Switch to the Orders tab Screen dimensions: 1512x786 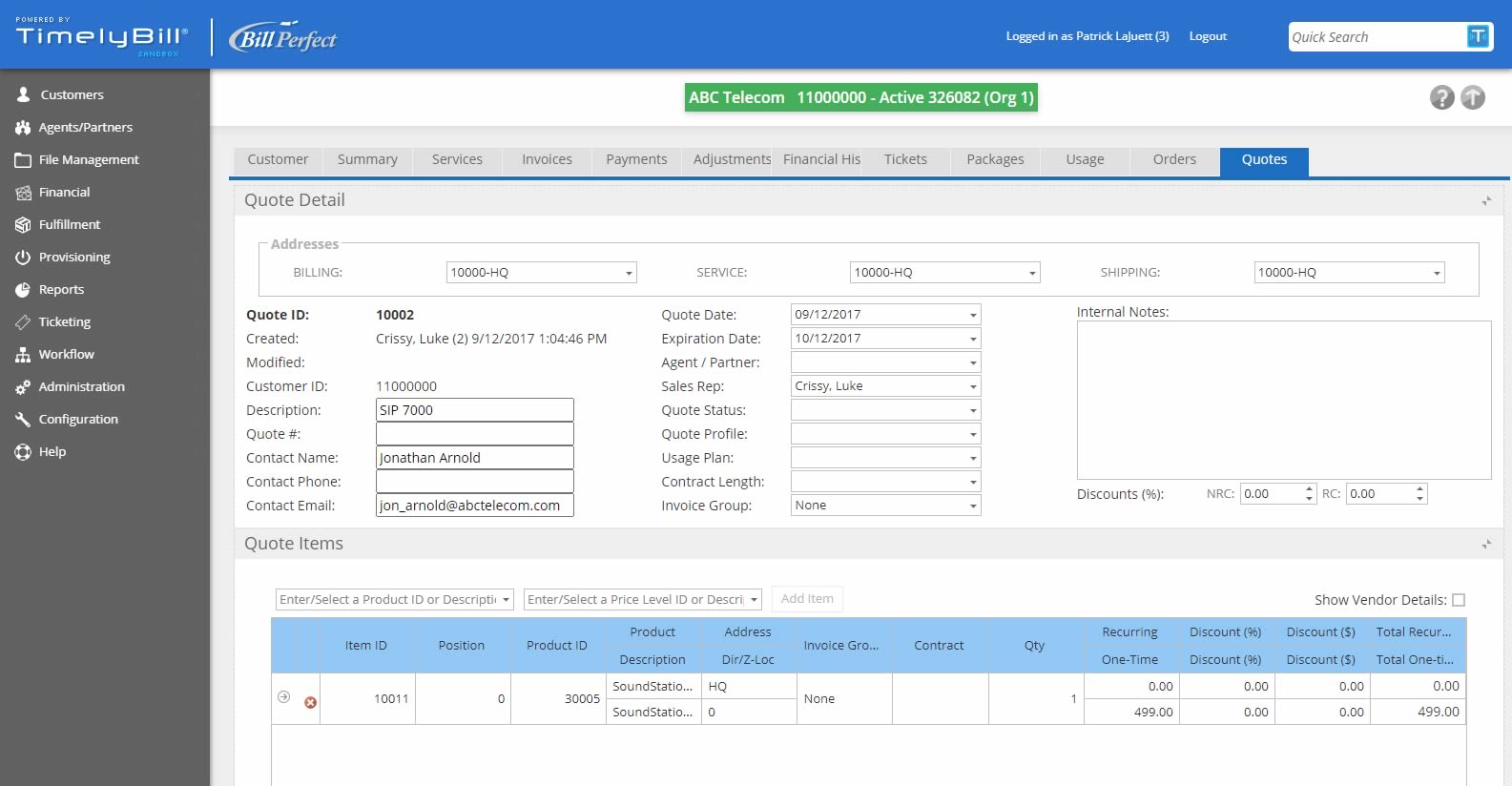[1173, 159]
